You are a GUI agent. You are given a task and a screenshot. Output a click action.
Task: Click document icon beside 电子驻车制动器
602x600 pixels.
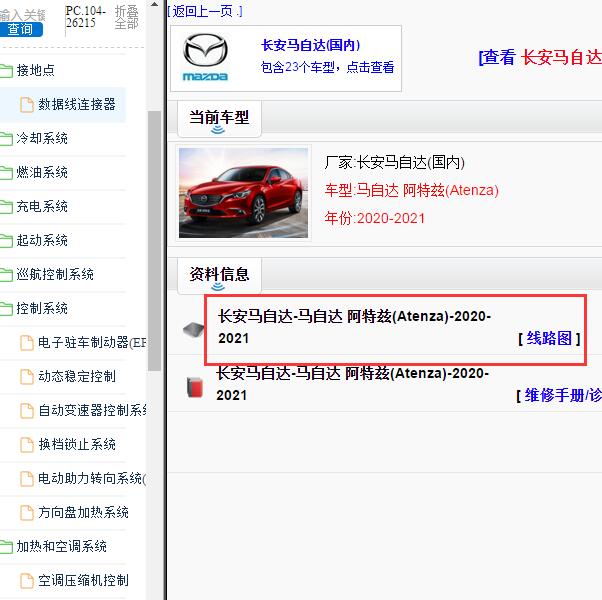27,343
